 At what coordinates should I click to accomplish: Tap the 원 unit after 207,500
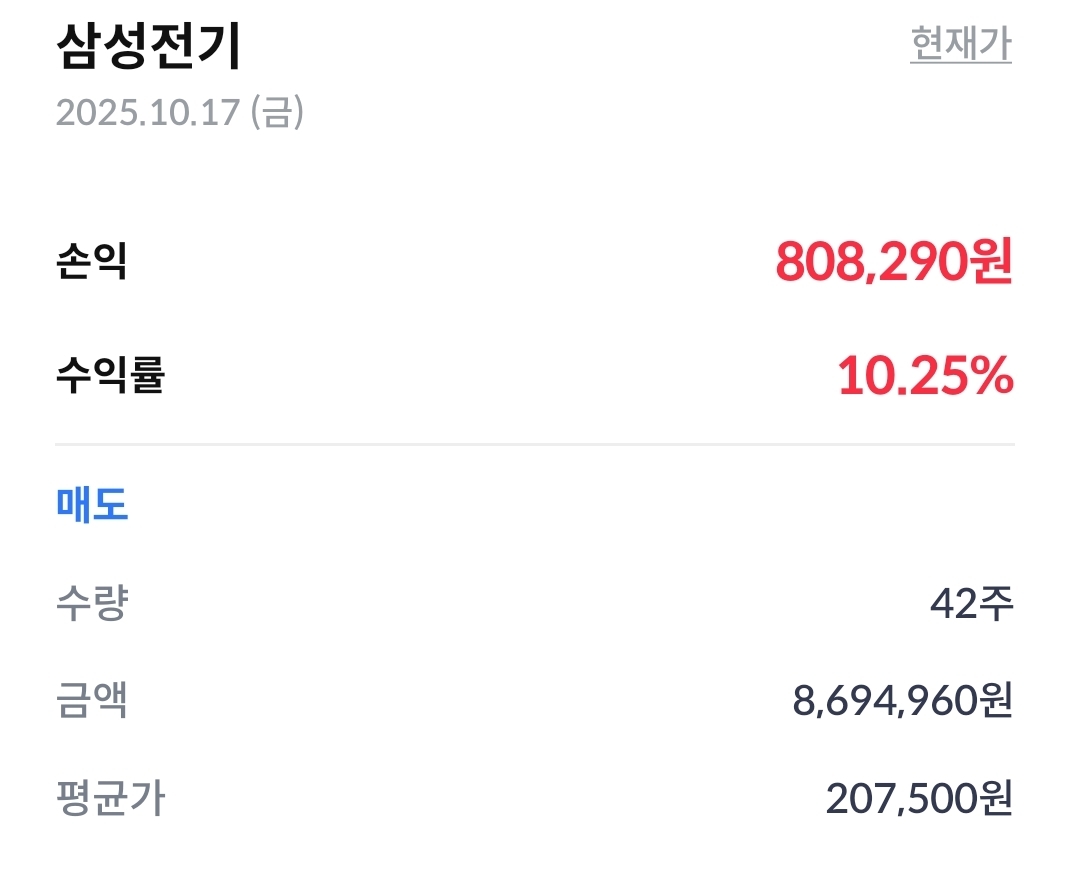pos(996,799)
